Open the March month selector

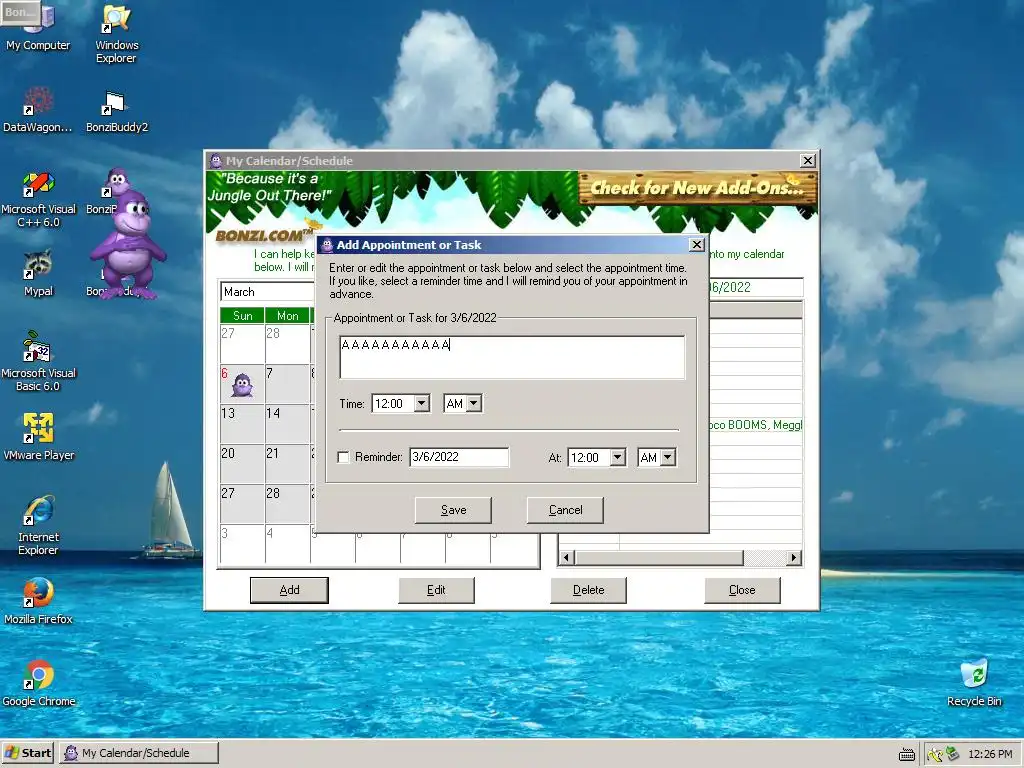pyautogui.click(x=267, y=292)
